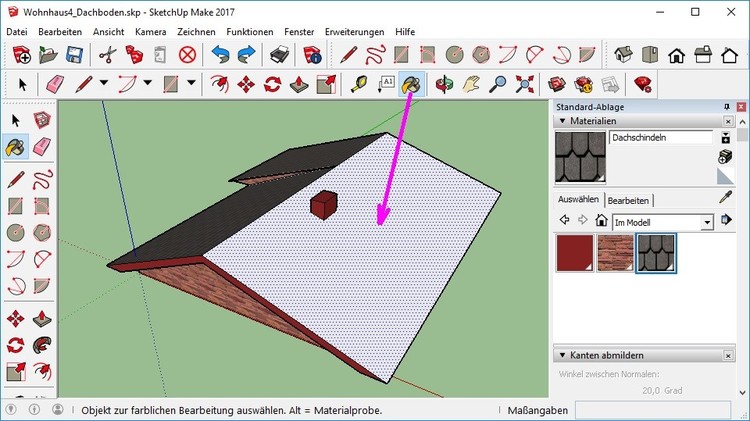
Task: Click the large Dachschindeln material preview
Action: [580, 157]
